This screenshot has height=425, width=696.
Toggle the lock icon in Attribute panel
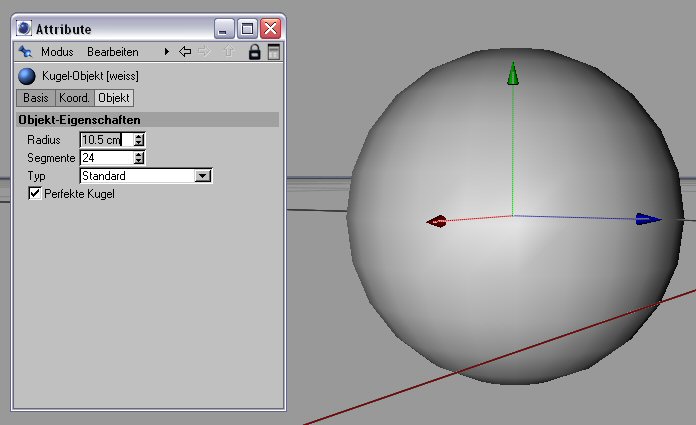pyautogui.click(x=254, y=51)
